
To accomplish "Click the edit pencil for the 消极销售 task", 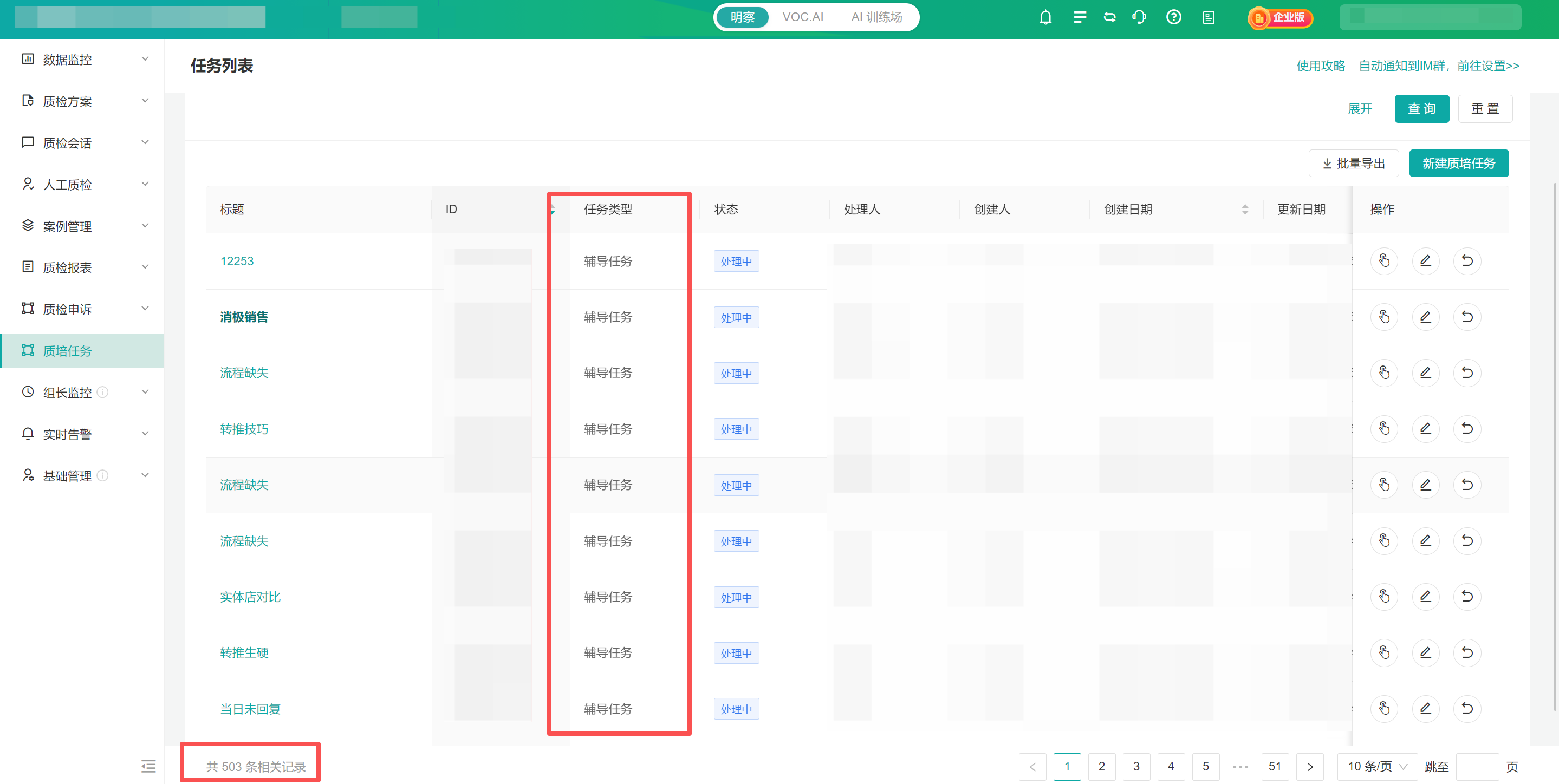I will (x=1426, y=316).
